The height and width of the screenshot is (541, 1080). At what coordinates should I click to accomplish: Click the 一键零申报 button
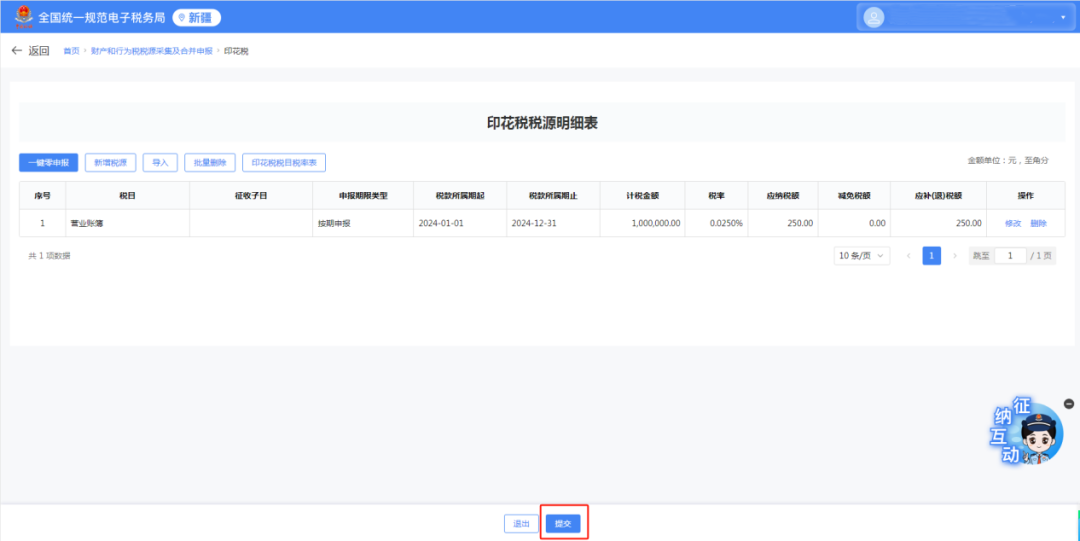48,163
